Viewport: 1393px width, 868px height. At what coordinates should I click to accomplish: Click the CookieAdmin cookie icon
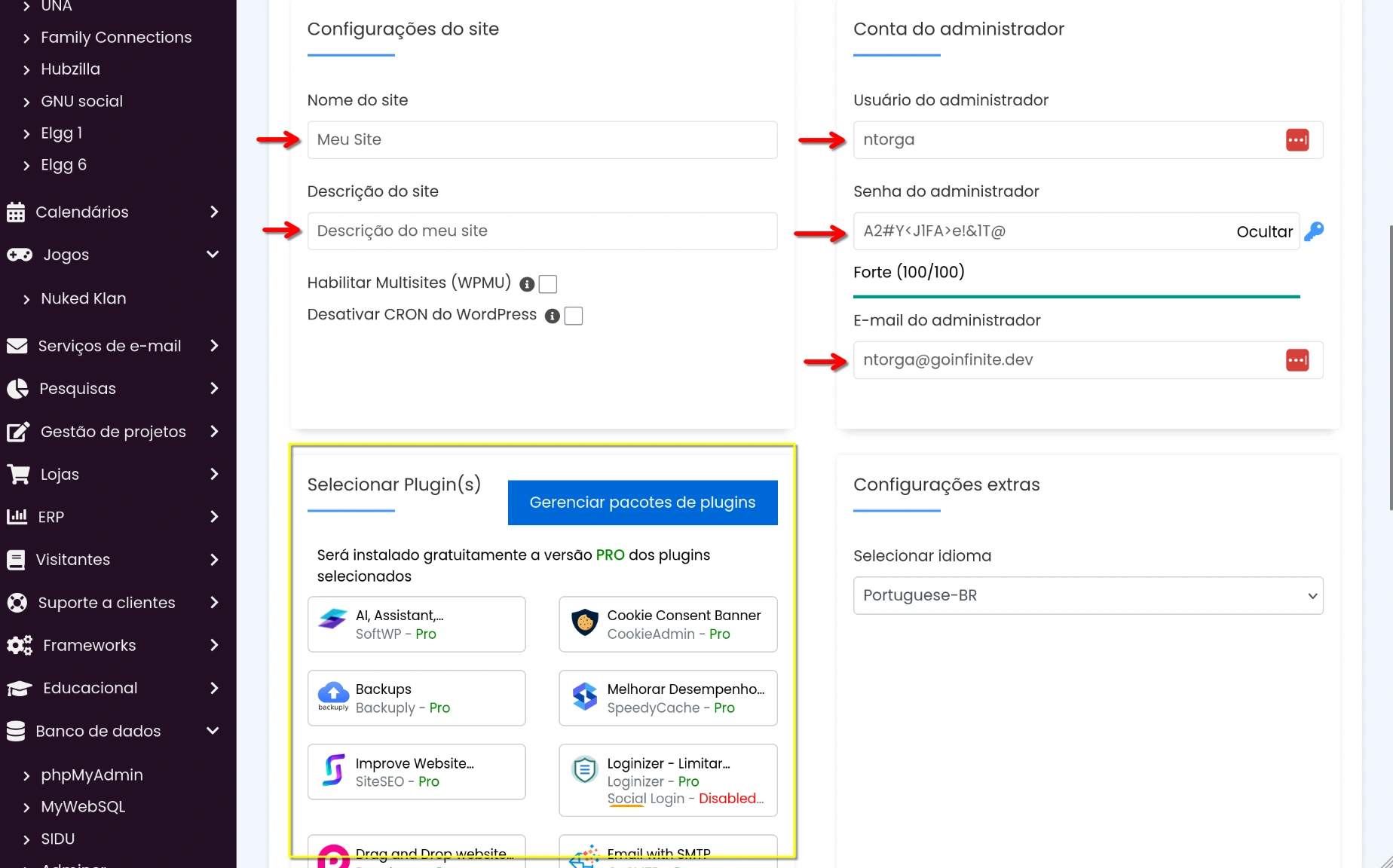[x=584, y=623]
